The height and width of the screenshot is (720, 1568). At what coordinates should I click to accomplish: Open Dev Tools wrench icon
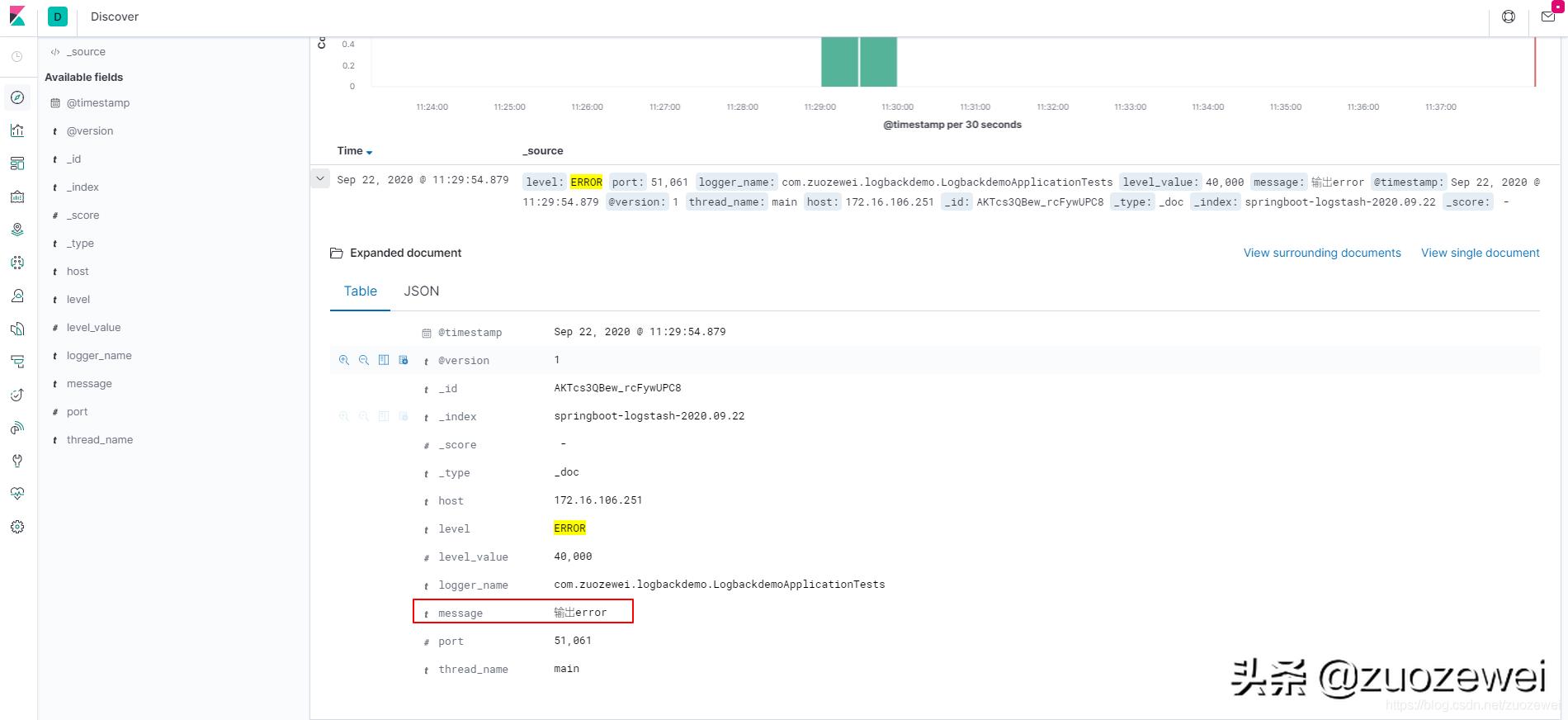pos(17,461)
